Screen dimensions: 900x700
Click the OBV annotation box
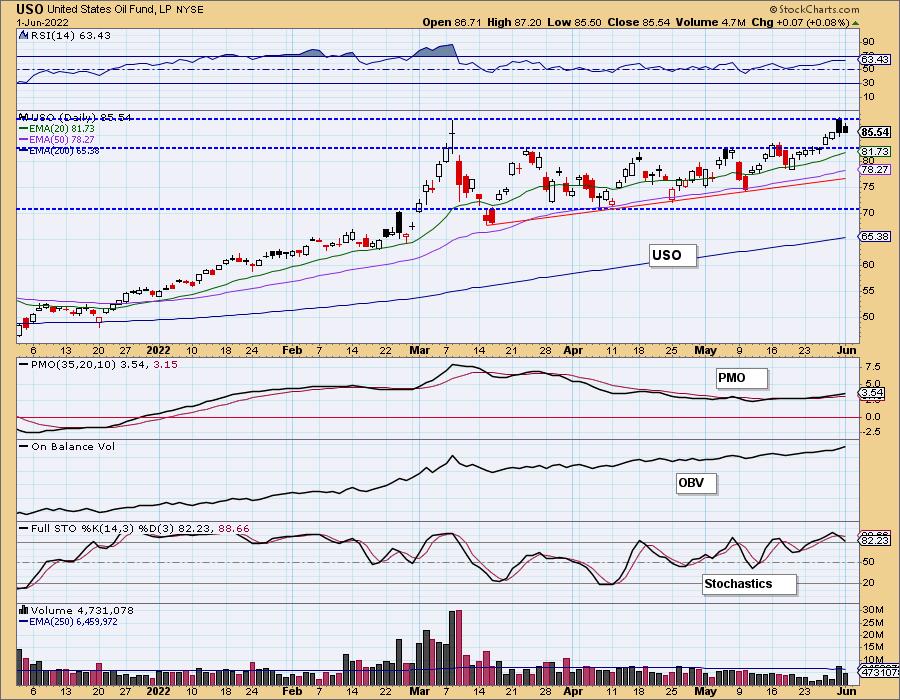pos(696,483)
